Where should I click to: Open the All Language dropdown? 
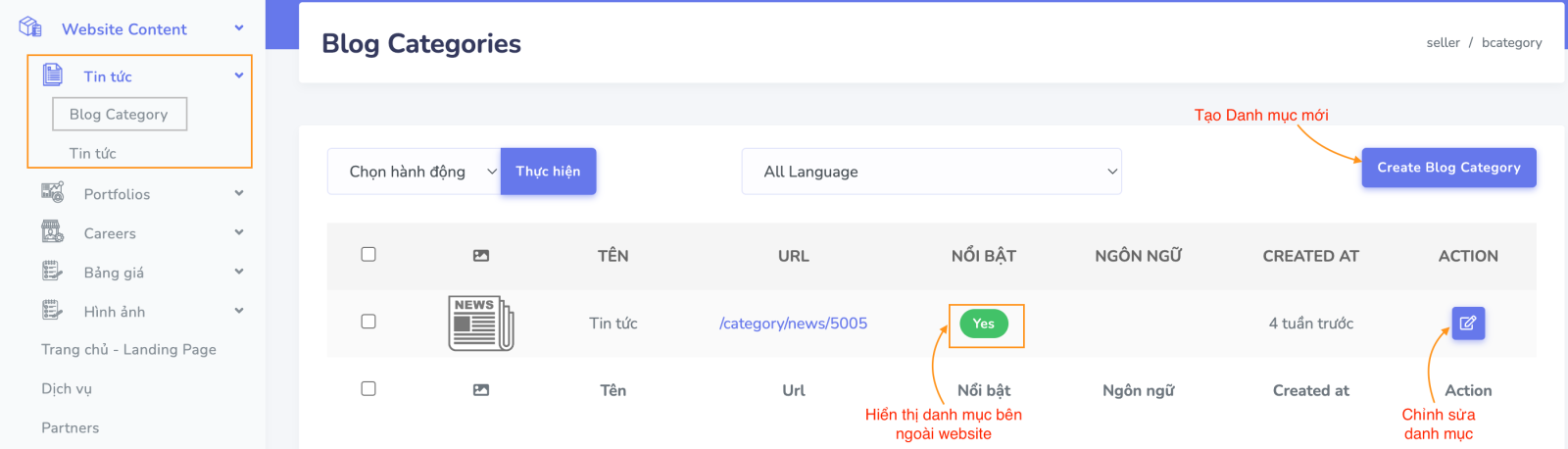[931, 172]
